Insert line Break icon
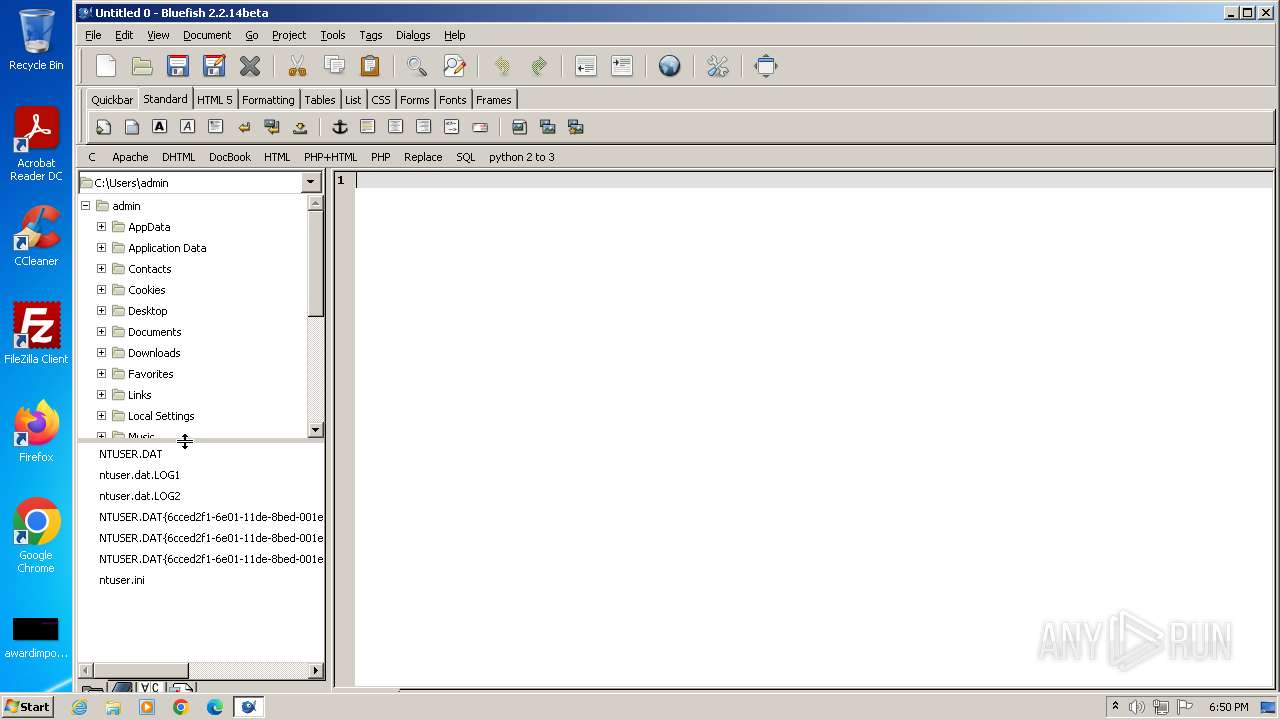Image resolution: width=1280 pixels, height=720 pixels. point(243,127)
